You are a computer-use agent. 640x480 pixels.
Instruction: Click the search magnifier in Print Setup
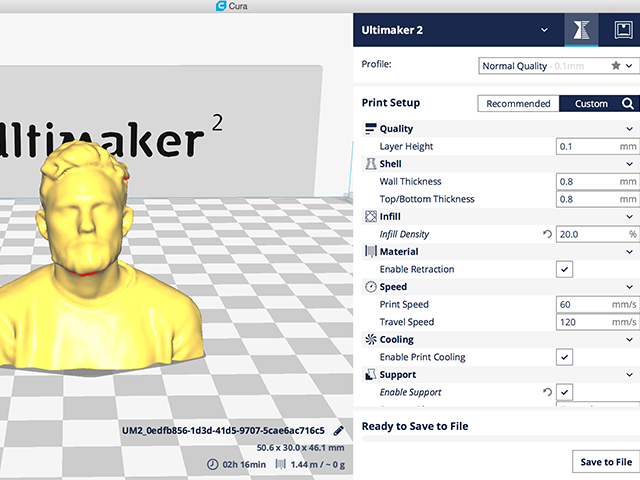(x=628, y=104)
